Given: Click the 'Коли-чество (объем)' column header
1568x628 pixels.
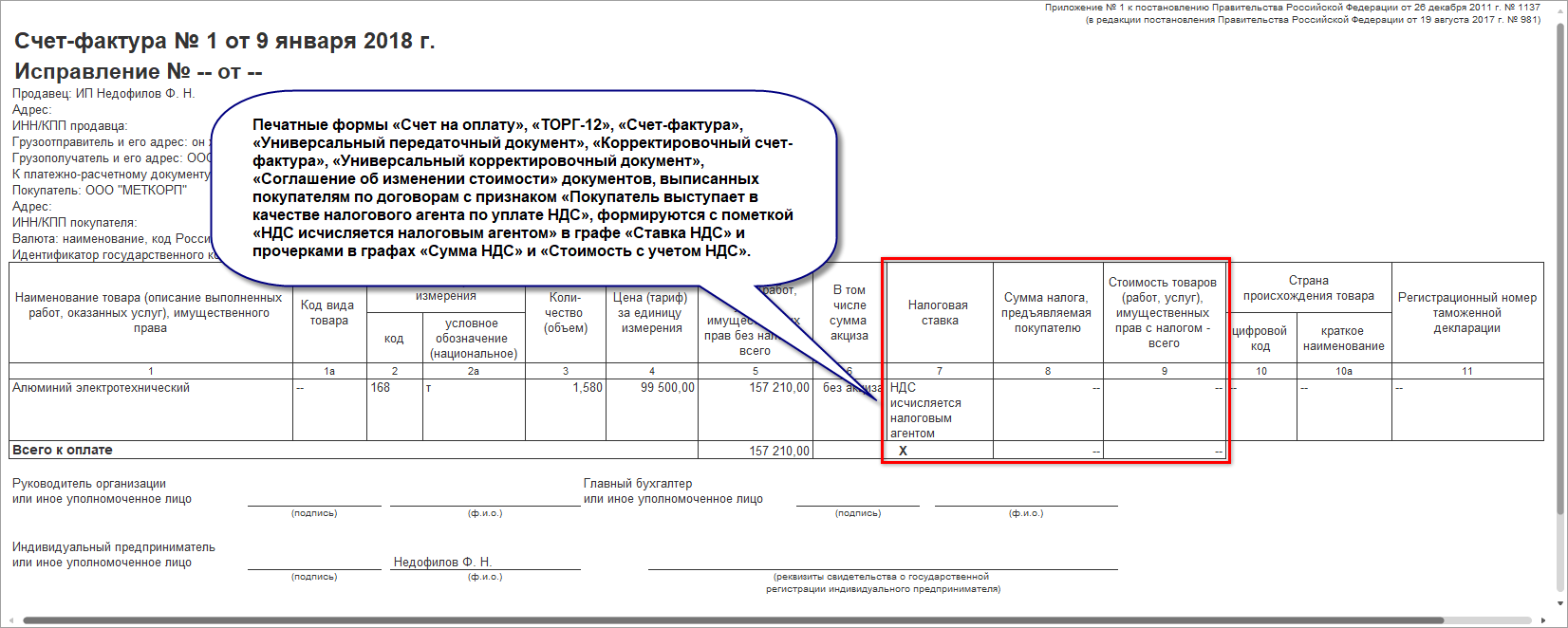Looking at the screenshot, I should [565, 312].
